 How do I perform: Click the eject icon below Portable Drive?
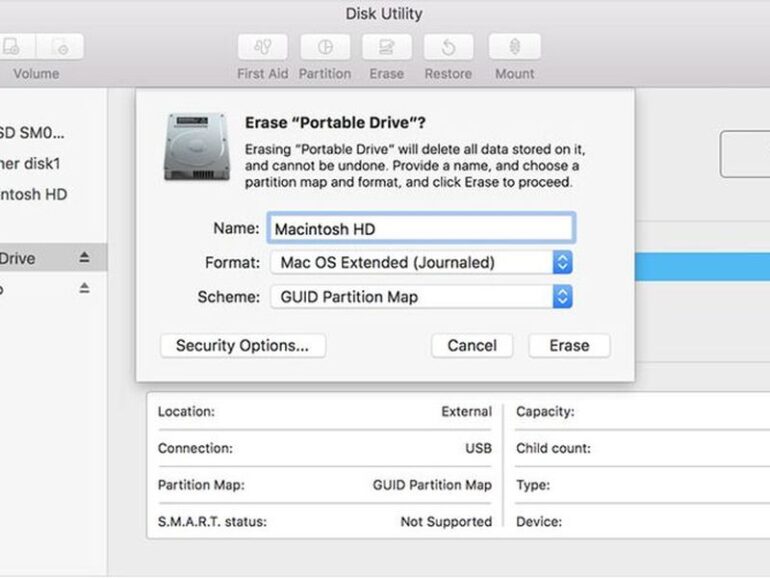click(84, 288)
